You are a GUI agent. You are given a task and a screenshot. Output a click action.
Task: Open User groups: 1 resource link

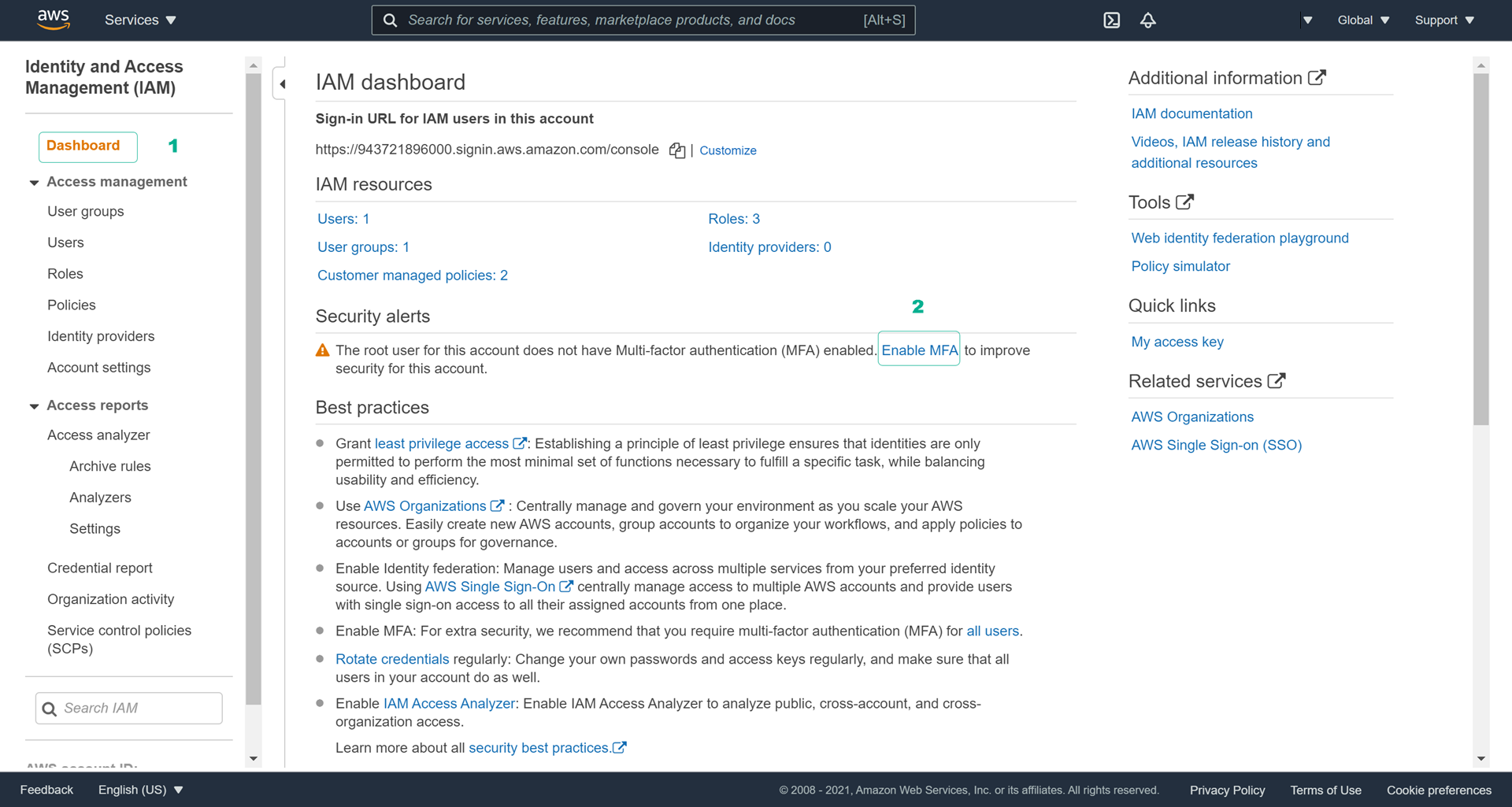click(363, 247)
